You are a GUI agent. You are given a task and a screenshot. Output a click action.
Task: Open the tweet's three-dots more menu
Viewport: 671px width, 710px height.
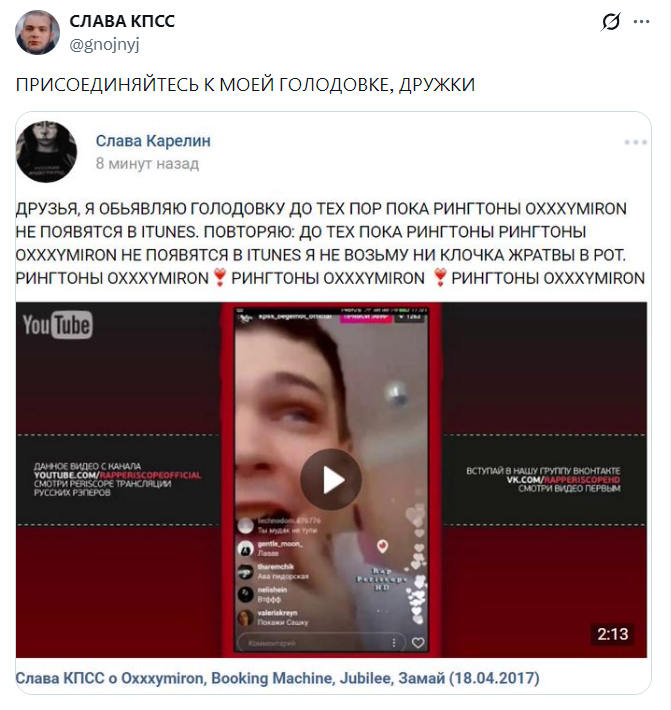pos(642,21)
